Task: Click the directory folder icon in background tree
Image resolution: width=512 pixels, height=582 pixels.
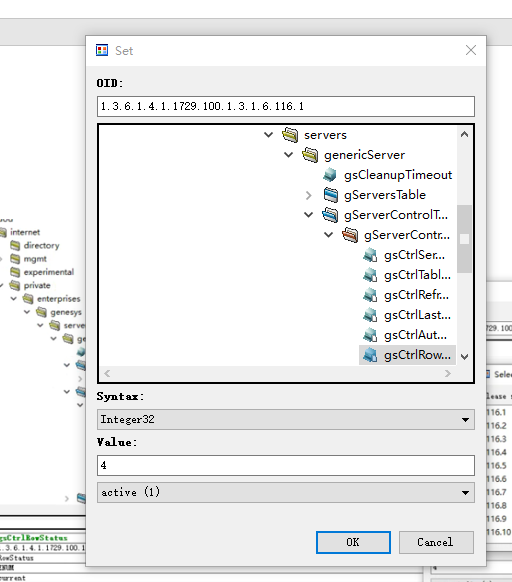Action: 15,245
